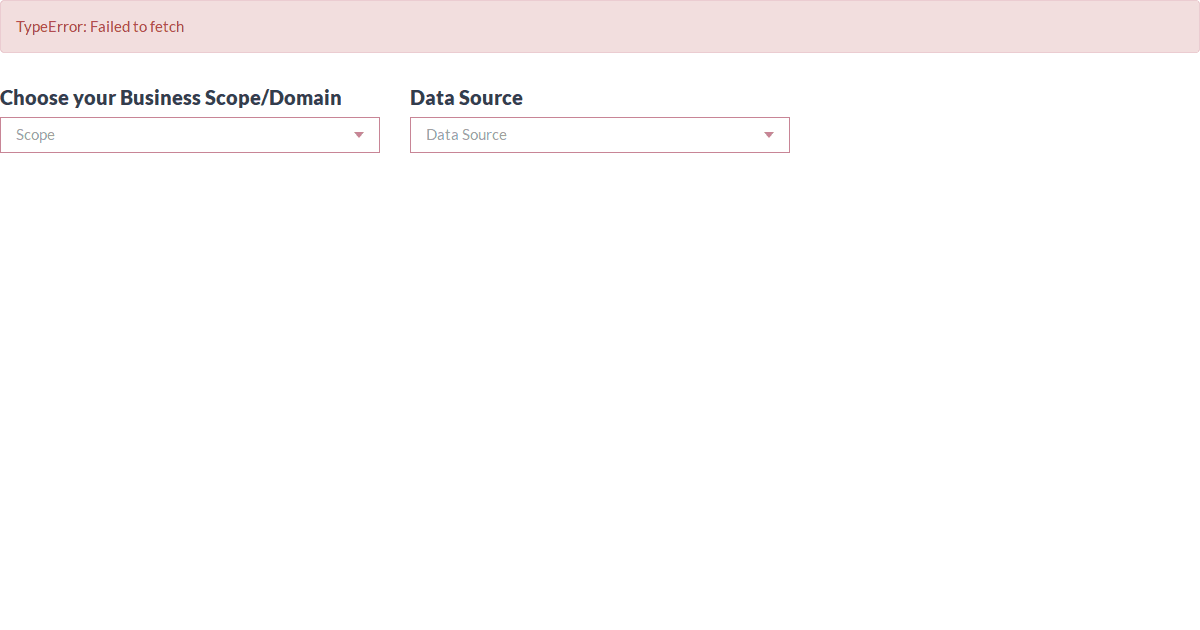This screenshot has width=1200, height=630.
Task: Click the word 'TypeError' in the alert
Action: (50, 27)
